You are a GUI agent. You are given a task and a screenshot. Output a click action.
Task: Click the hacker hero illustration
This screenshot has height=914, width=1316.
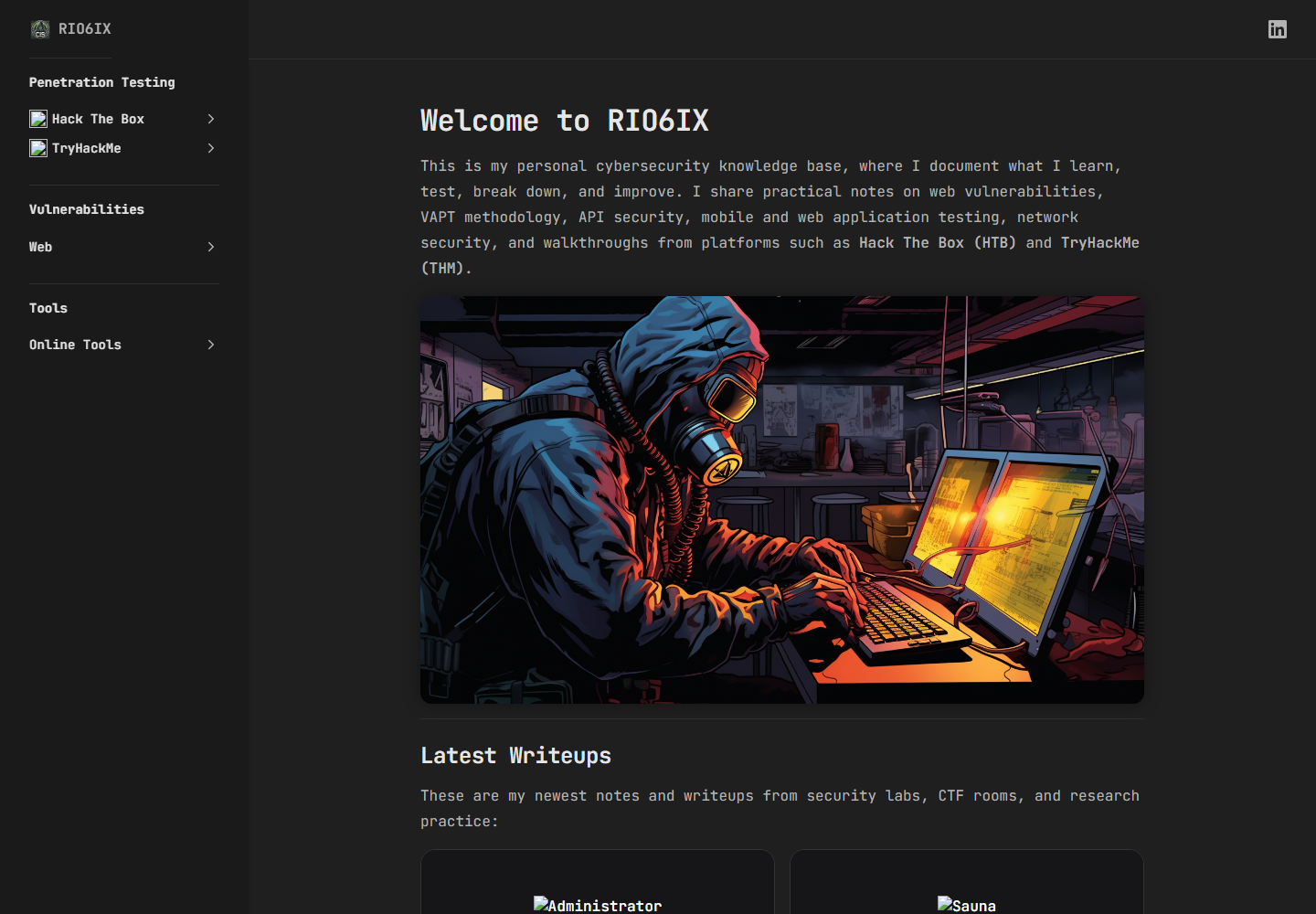782,500
